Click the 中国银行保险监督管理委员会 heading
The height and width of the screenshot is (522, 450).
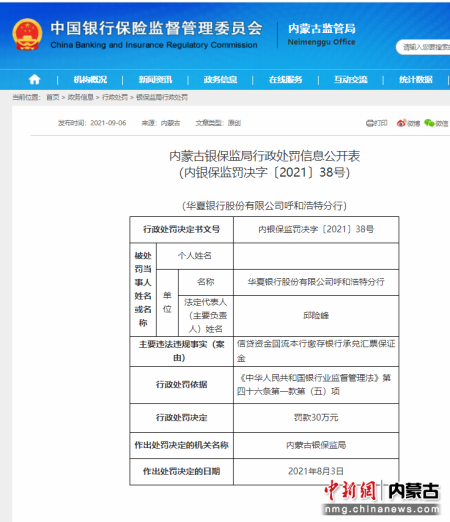156,28
